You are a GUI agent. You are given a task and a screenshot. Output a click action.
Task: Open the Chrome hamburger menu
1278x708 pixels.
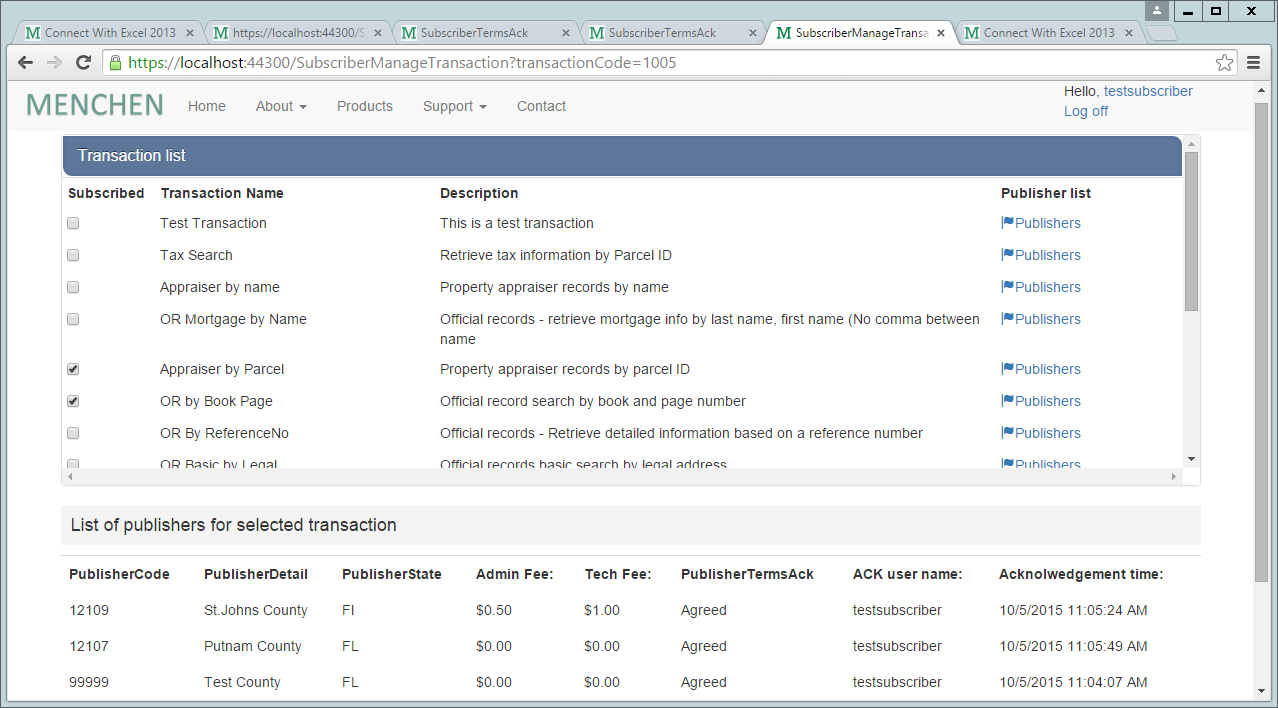pos(1253,63)
